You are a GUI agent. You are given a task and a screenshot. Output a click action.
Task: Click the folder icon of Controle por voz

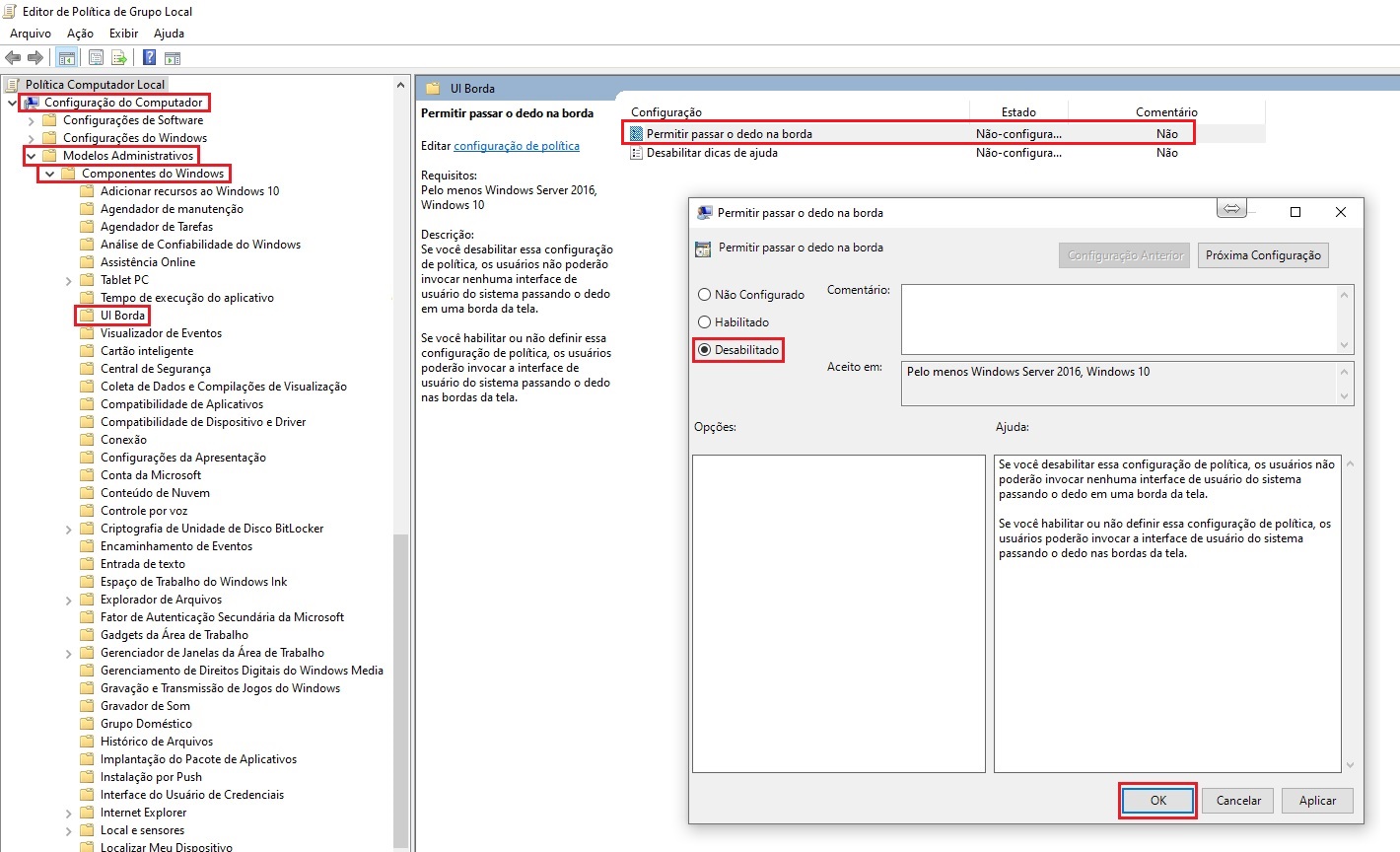tap(87, 511)
